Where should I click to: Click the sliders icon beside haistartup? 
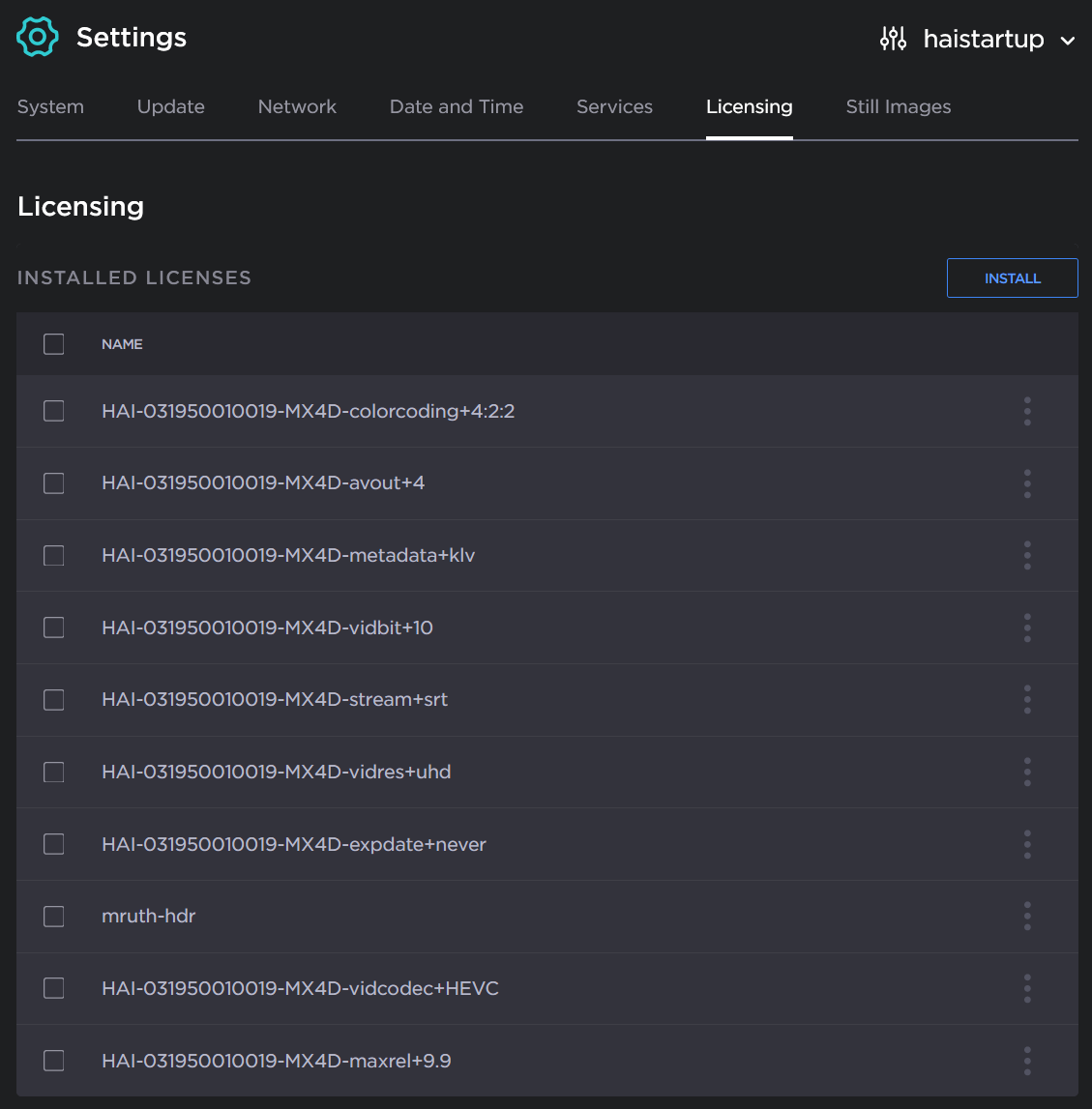click(893, 39)
